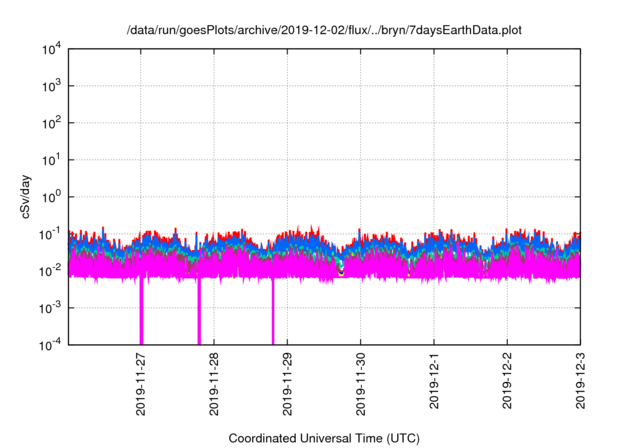Click the 10^-2 y-axis tick label
Screen dimensions: 640x448
(x=50, y=270)
